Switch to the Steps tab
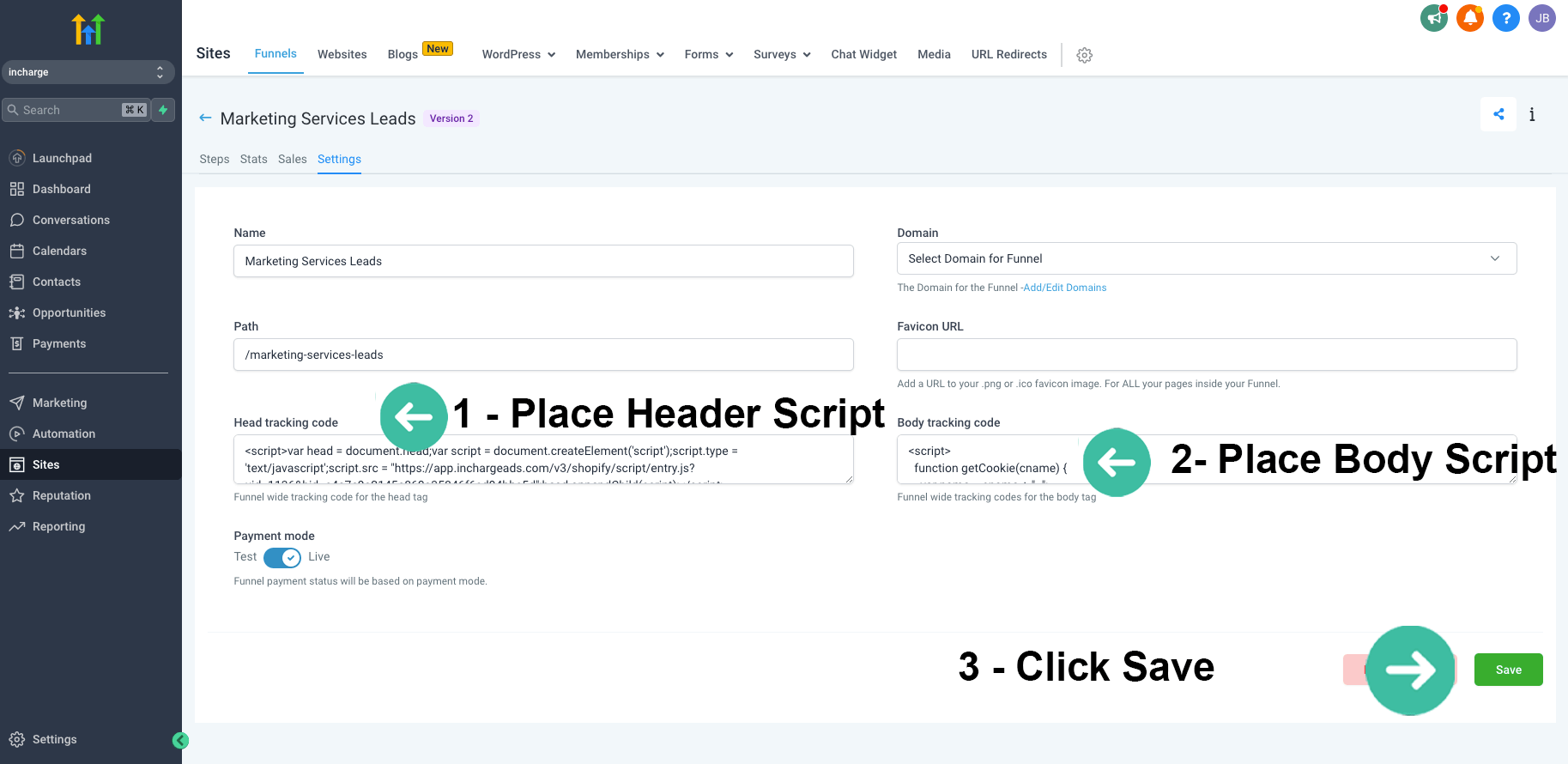This screenshot has width=1568, height=764. coord(215,159)
